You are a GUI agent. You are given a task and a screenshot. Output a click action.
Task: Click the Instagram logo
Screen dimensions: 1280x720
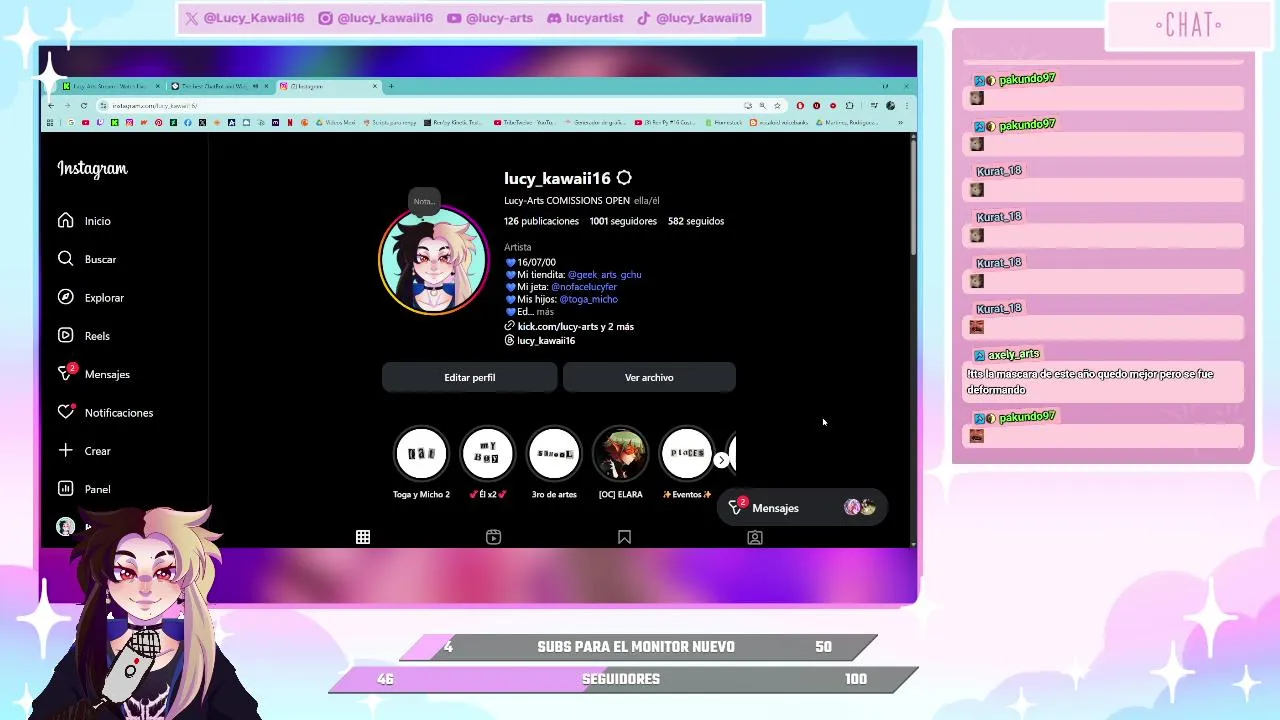coord(92,169)
